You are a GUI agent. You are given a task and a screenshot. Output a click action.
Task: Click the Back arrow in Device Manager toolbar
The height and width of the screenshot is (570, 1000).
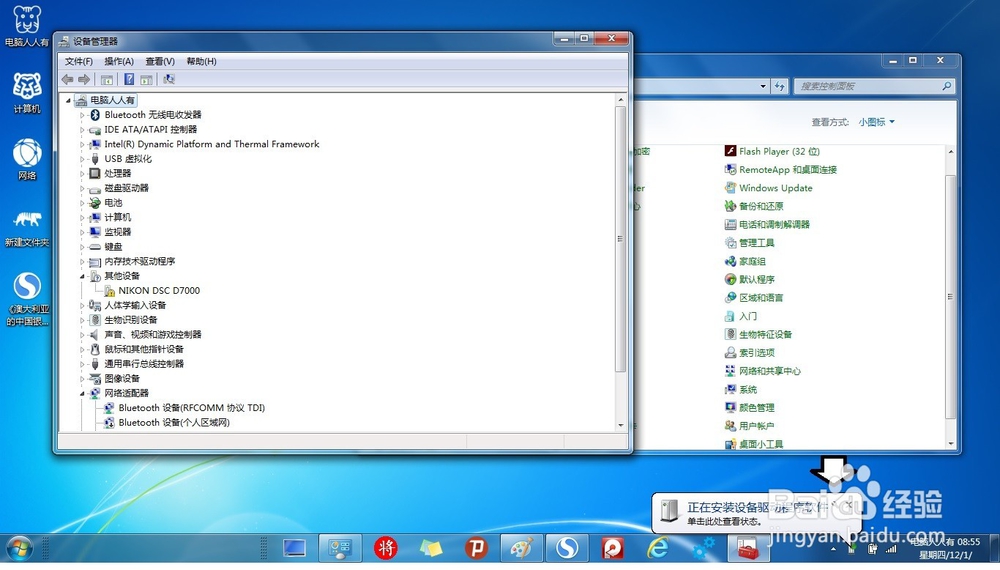click(67, 79)
